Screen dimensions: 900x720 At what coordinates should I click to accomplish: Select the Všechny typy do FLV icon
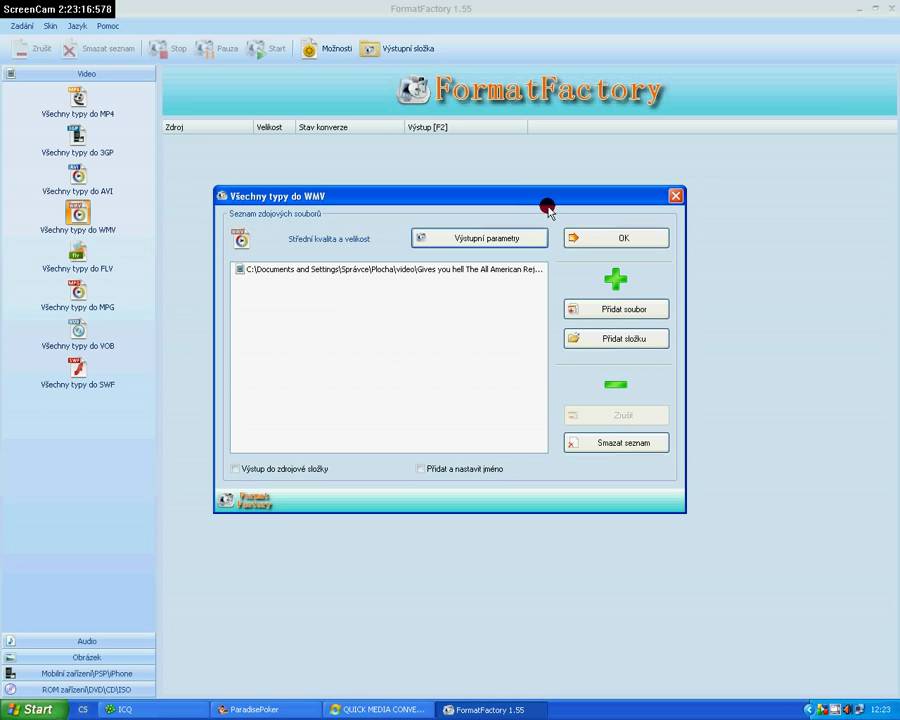77,251
